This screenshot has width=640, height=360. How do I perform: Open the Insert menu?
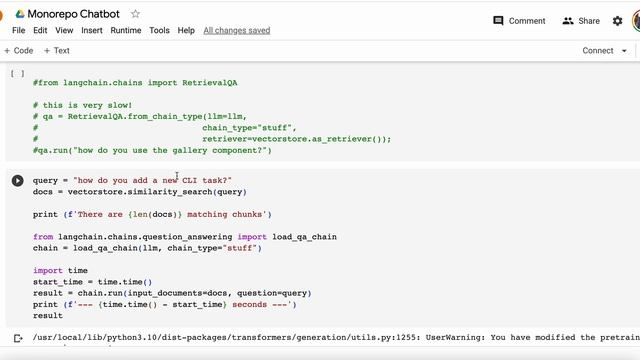(x=92, y=30)
